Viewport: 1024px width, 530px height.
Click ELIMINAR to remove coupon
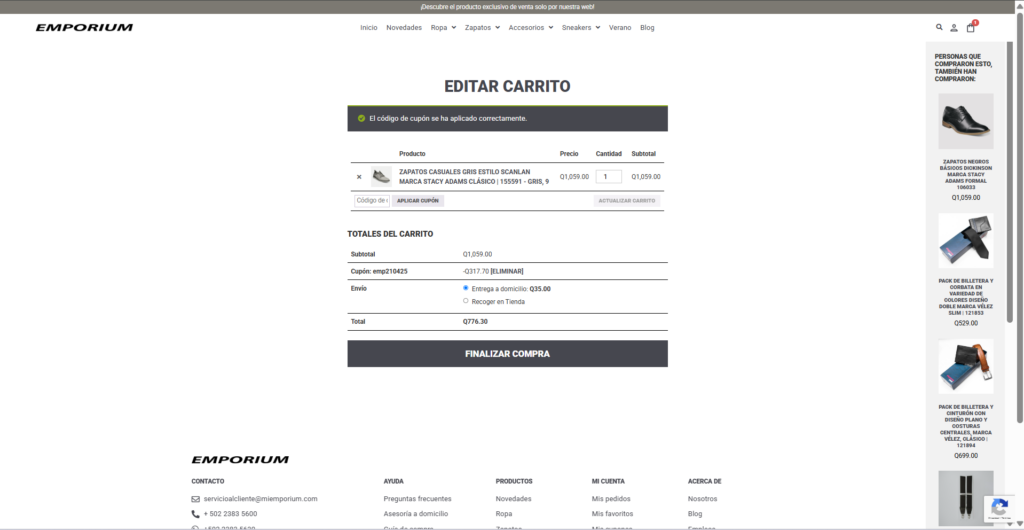tap(507, 271)
